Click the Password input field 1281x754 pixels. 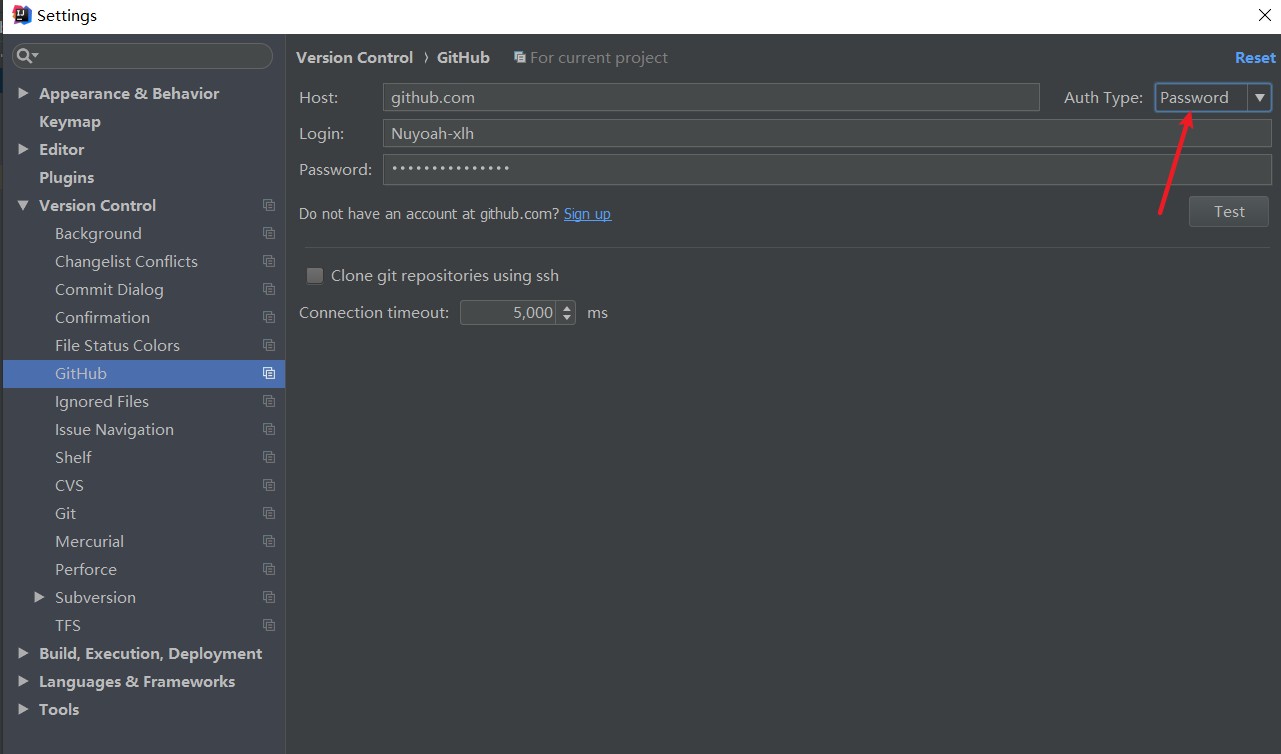click(x=827, y=169)
